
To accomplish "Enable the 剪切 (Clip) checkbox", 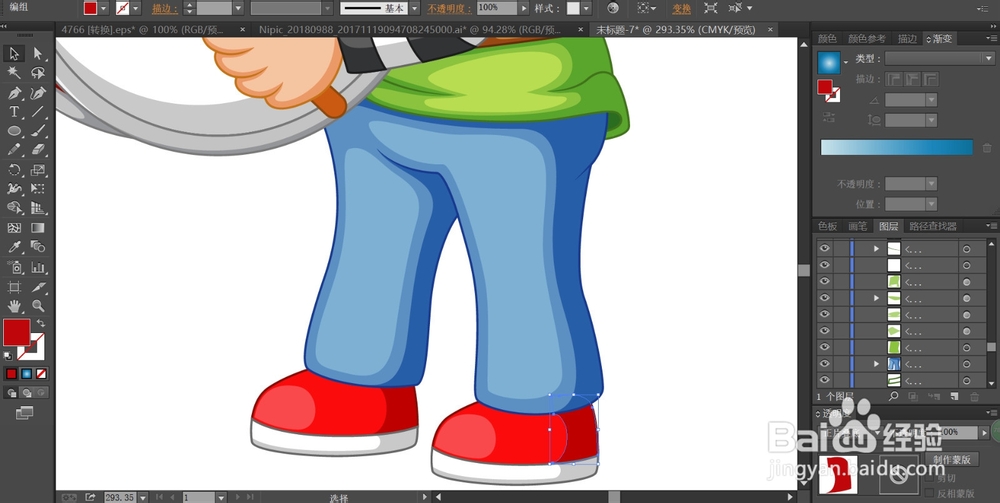I will [929, 477].
